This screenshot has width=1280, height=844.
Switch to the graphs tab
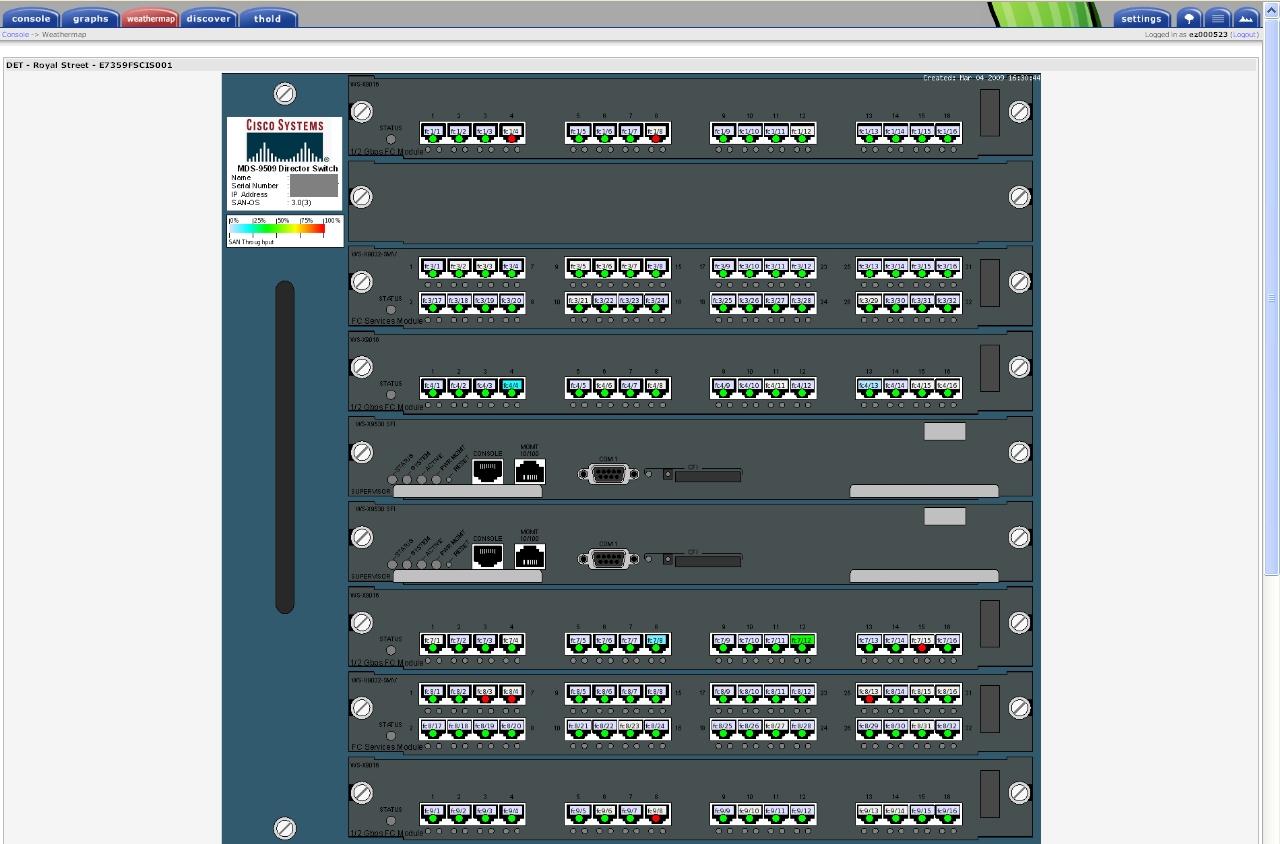pyautogui.click(x=90, y=18)
